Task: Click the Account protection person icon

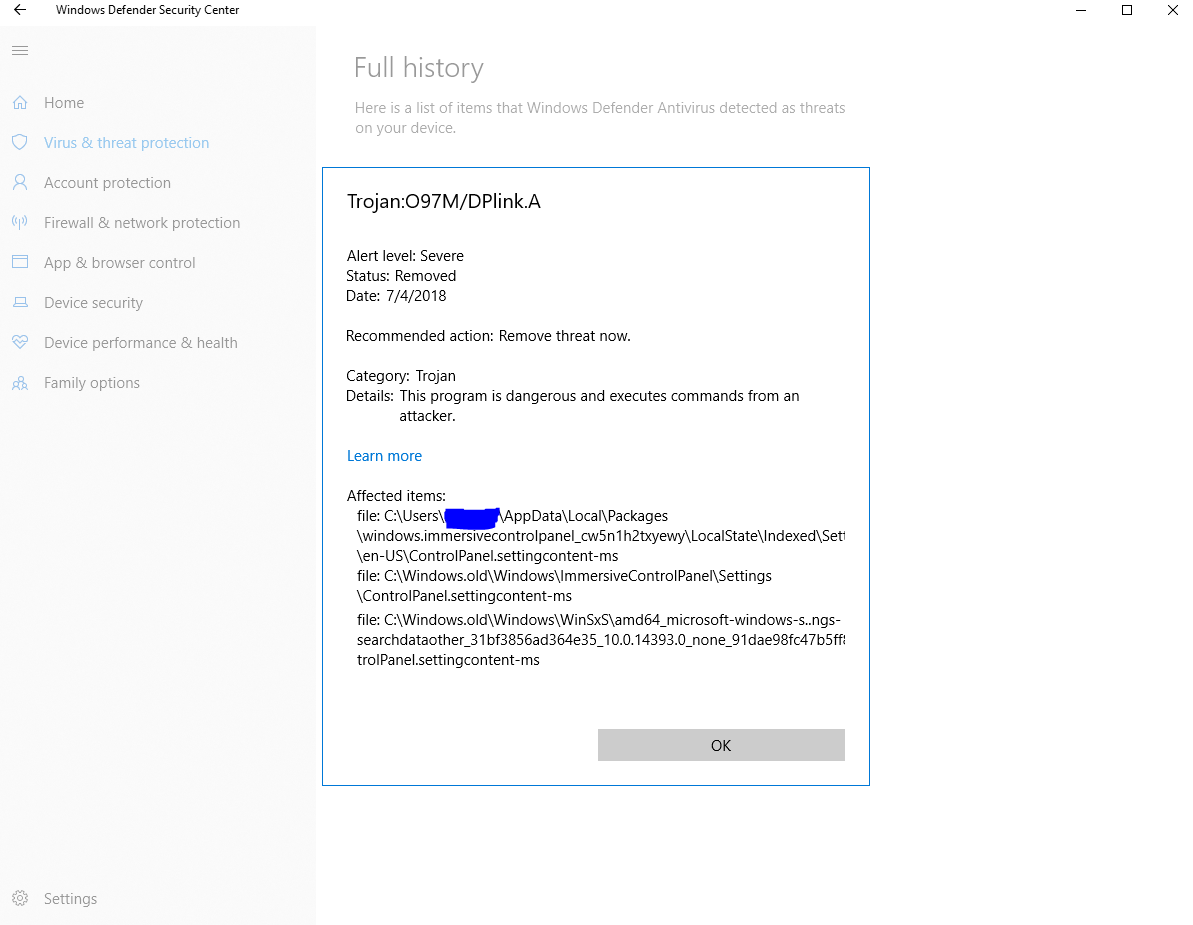Action: click(21, 183)
